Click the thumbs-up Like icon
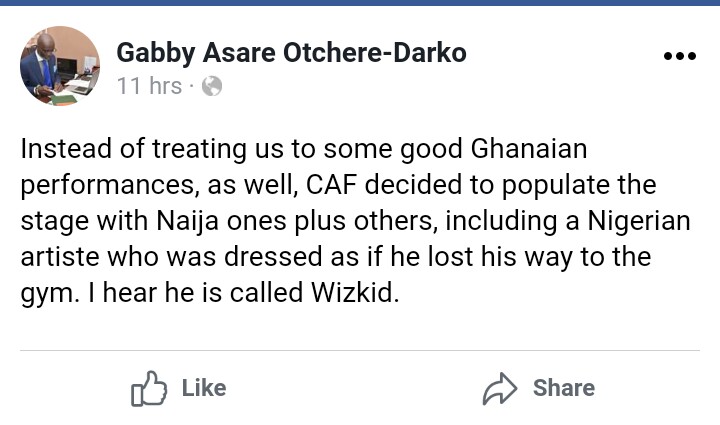 (149, 388)
